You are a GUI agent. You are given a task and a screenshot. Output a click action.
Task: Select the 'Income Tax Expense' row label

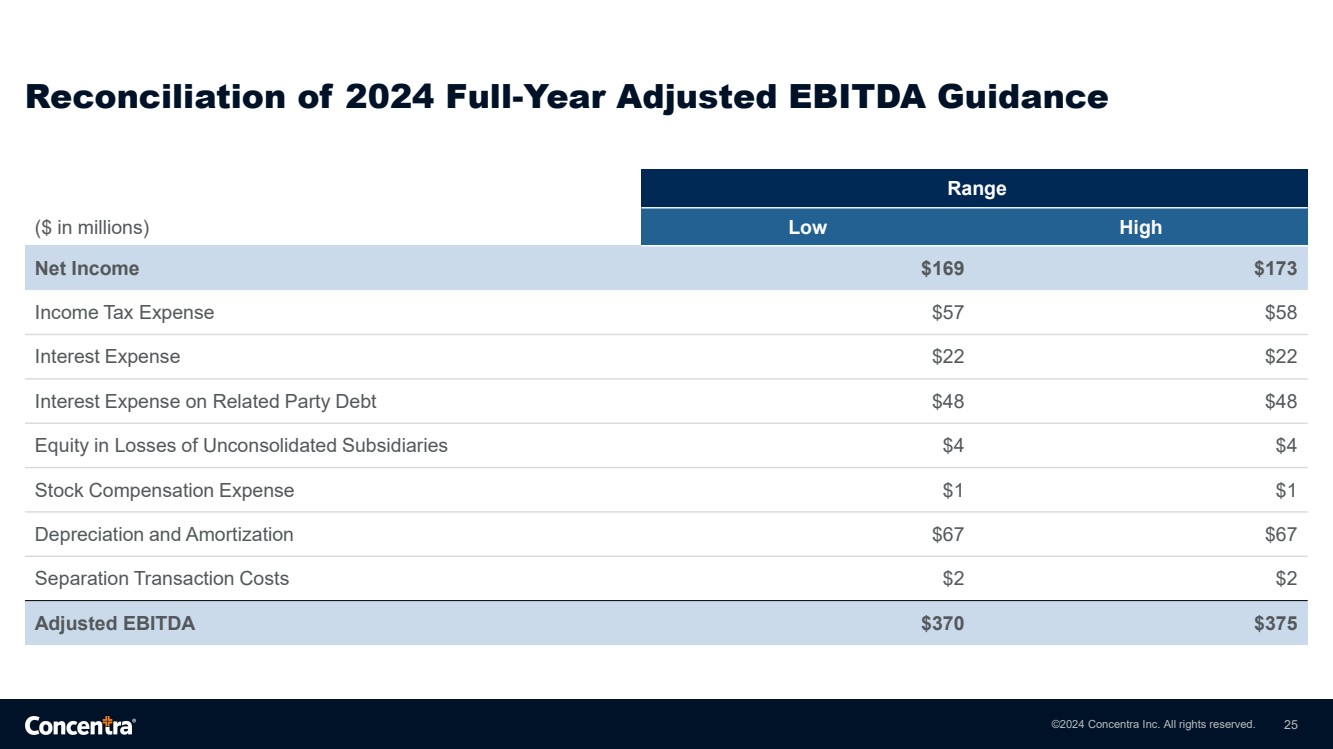point(124,313)
